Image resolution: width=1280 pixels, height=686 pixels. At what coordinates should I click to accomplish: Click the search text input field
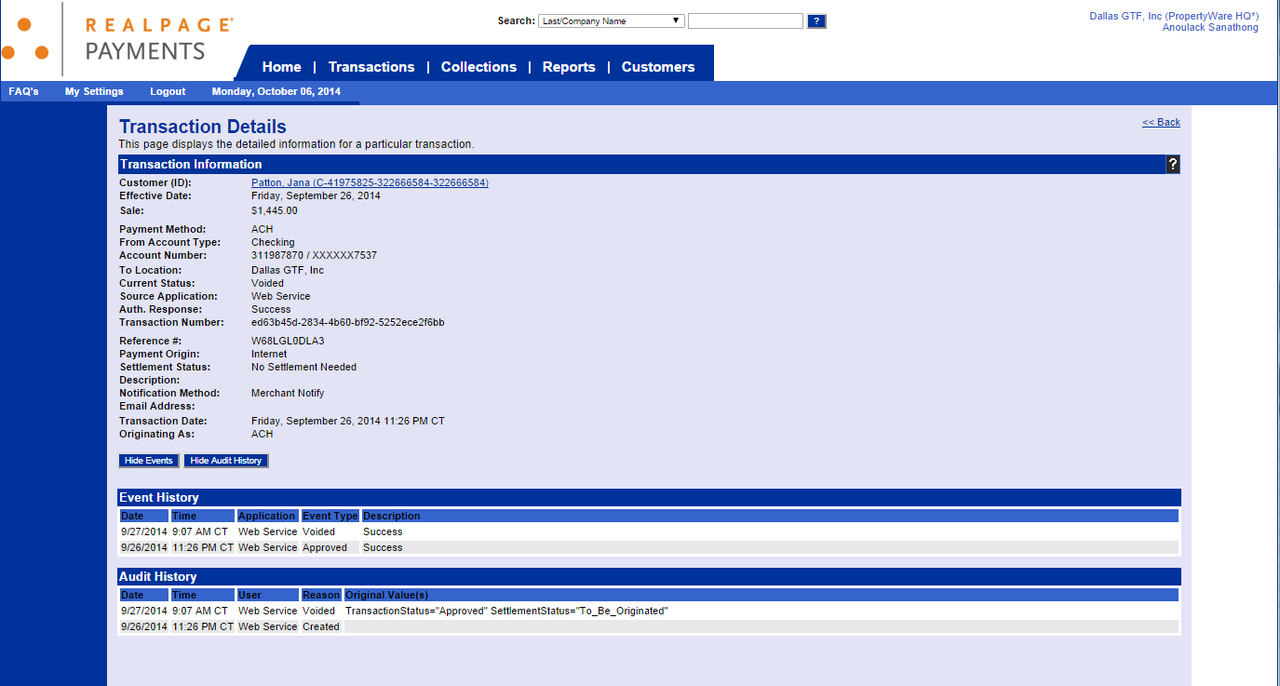pos(745,21)
